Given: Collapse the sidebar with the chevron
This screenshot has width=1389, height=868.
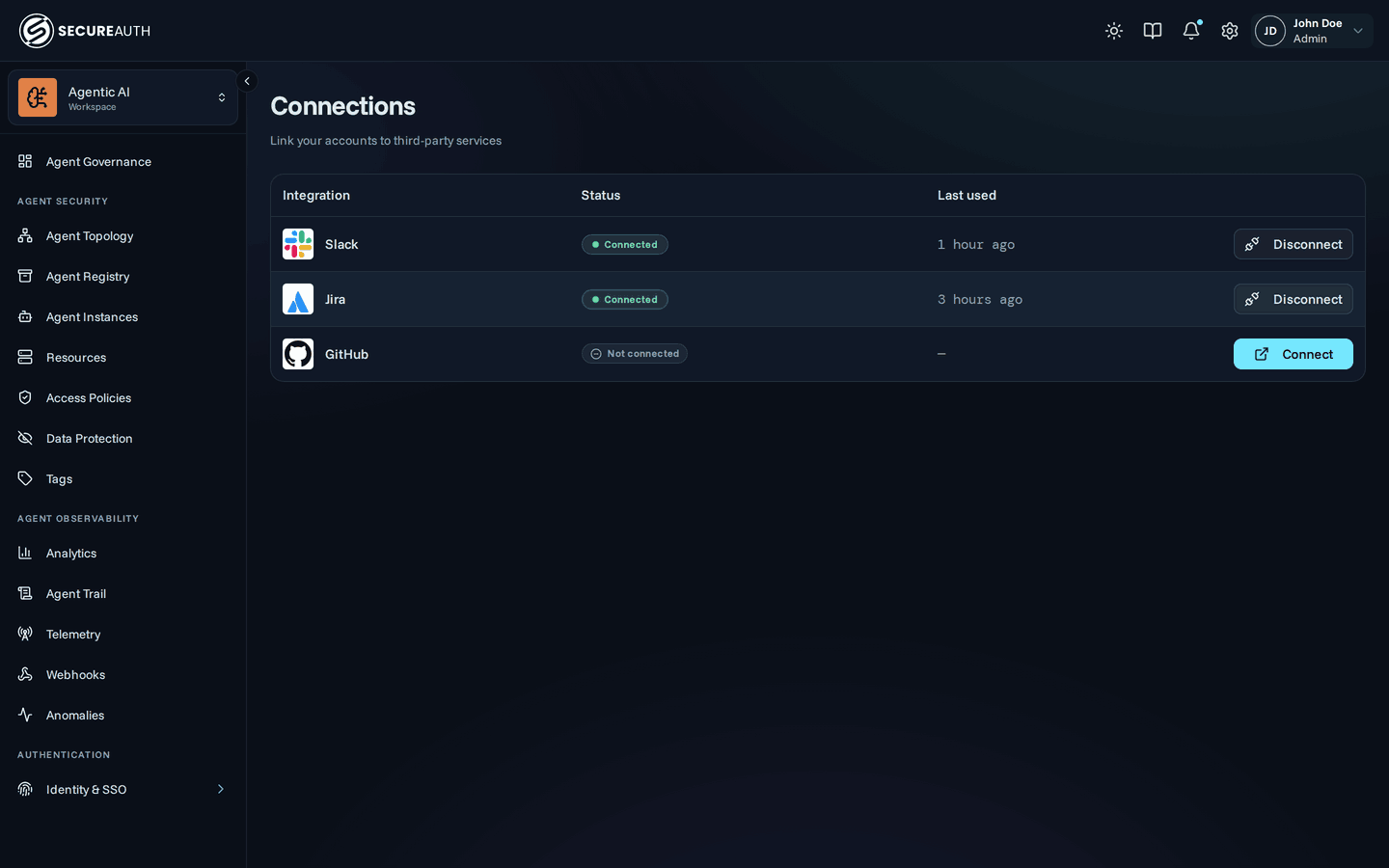Looking at the screenshot, I should click(247, 81).
